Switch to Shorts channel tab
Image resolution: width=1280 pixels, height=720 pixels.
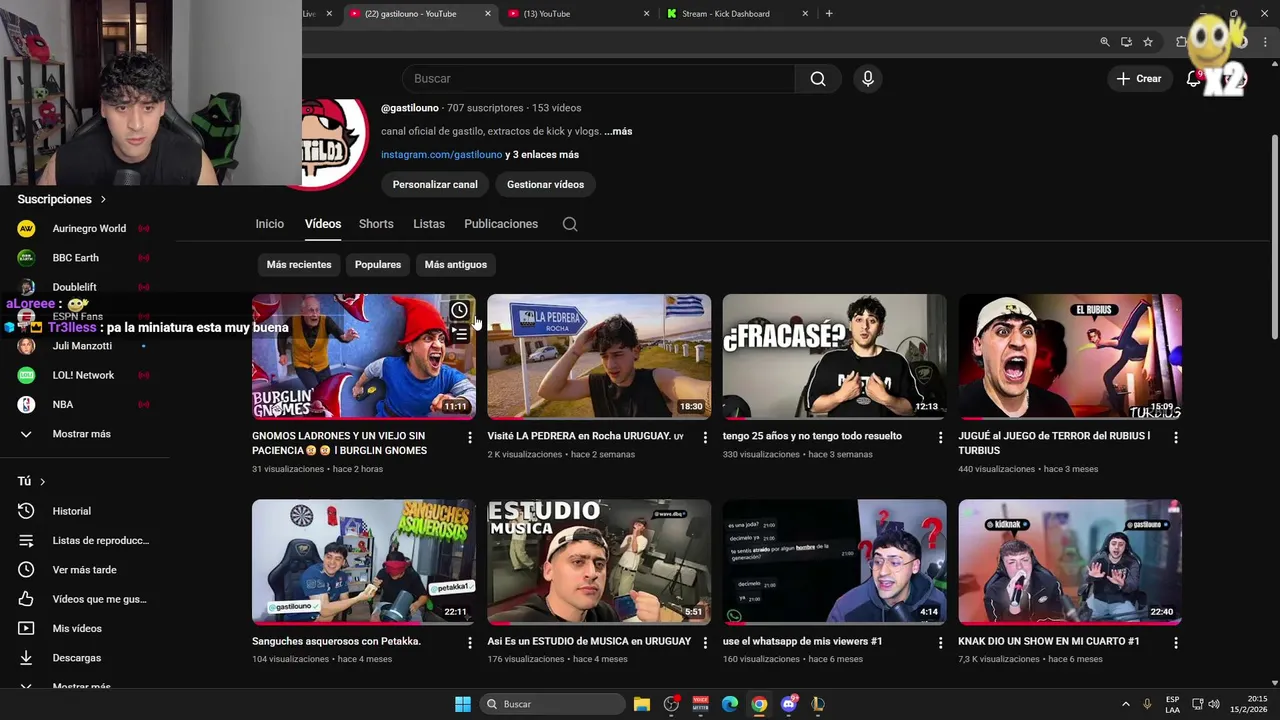376,224
